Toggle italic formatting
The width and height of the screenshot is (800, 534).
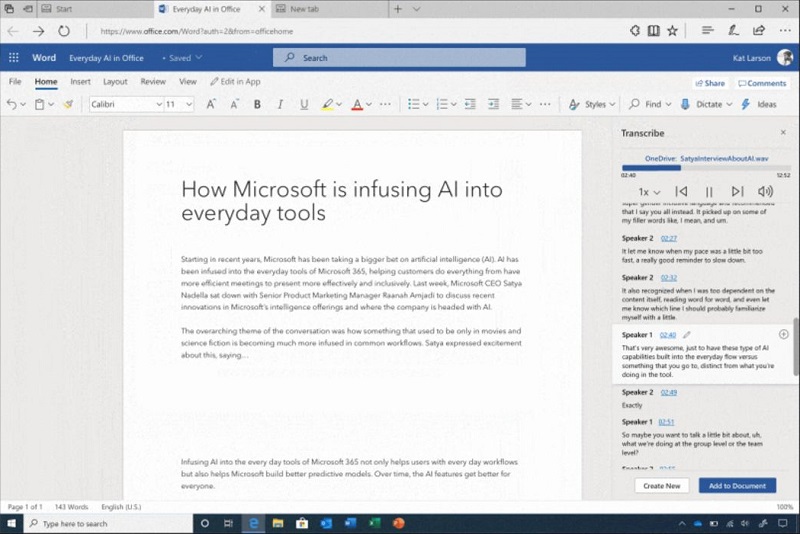[279, 104]
